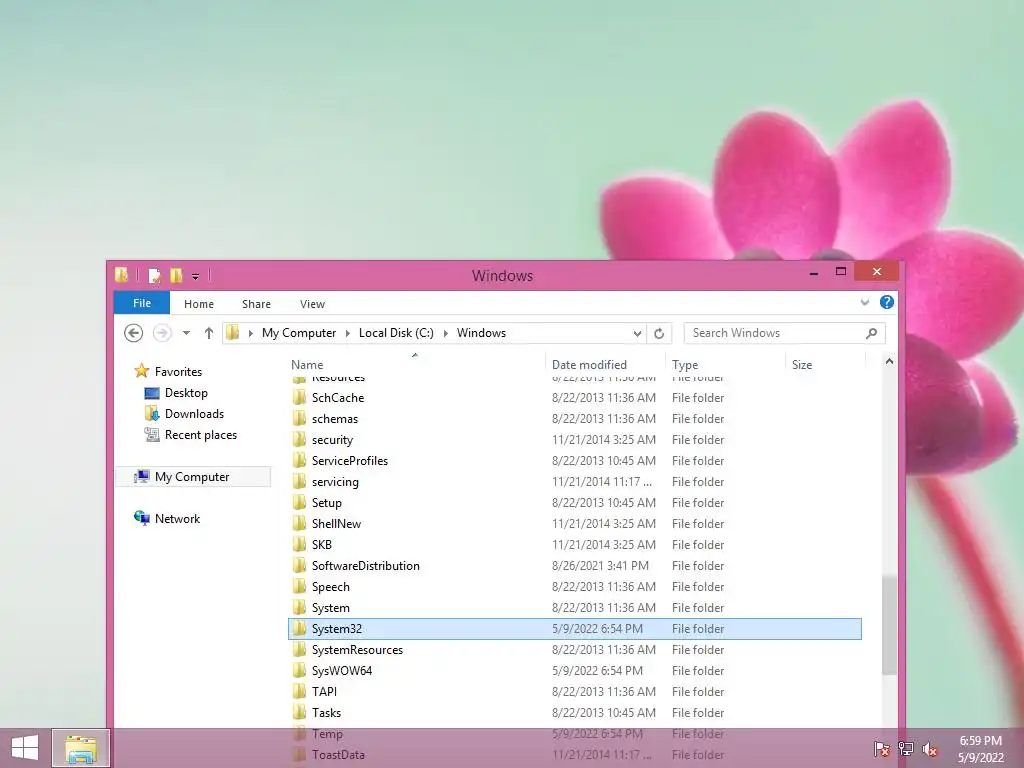Click SoftwareDistribution date 8/26/2021 3:41 PM
The image size is (1024, 768).
point(600,566)
